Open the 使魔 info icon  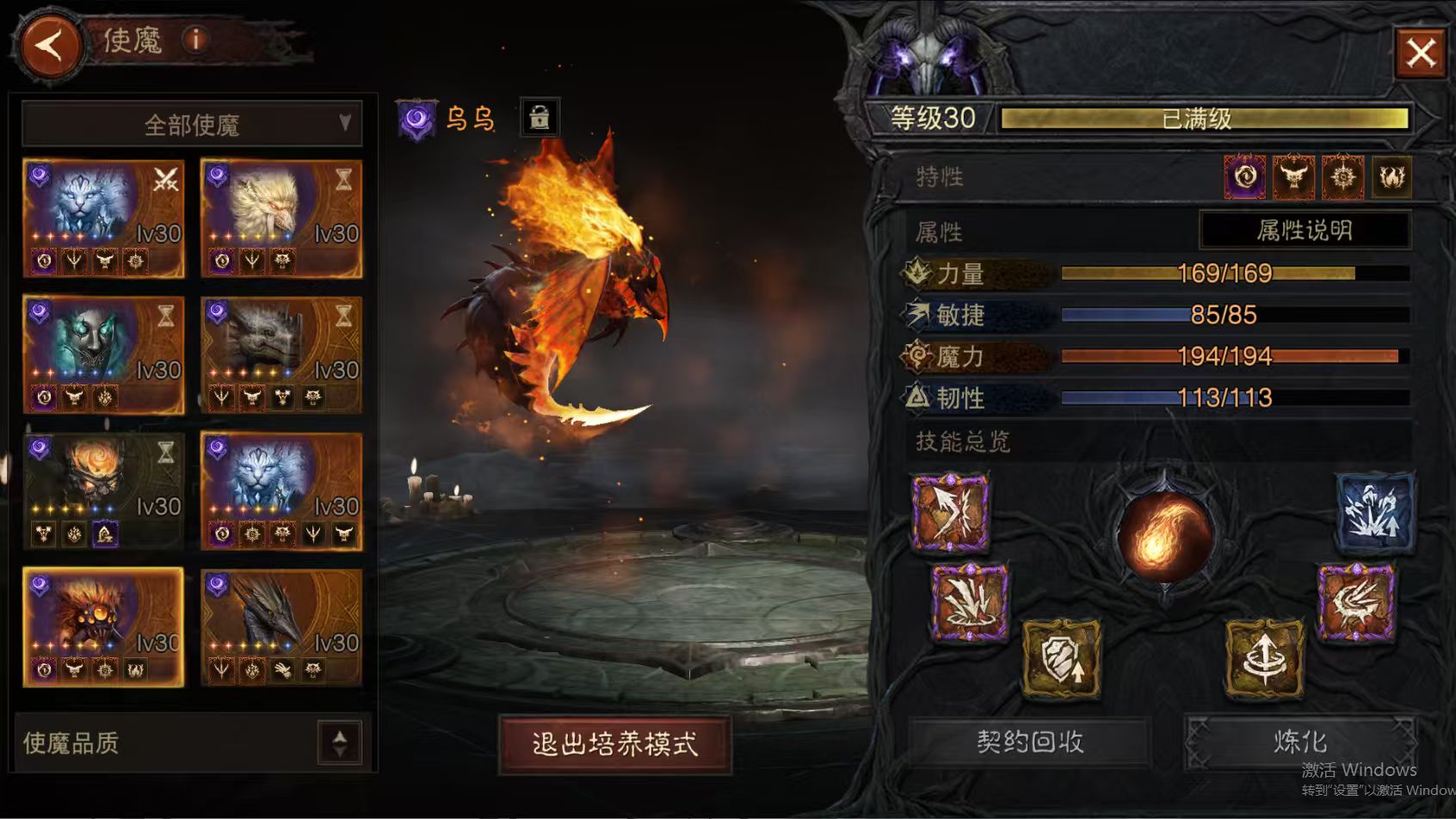pos(196,39)
